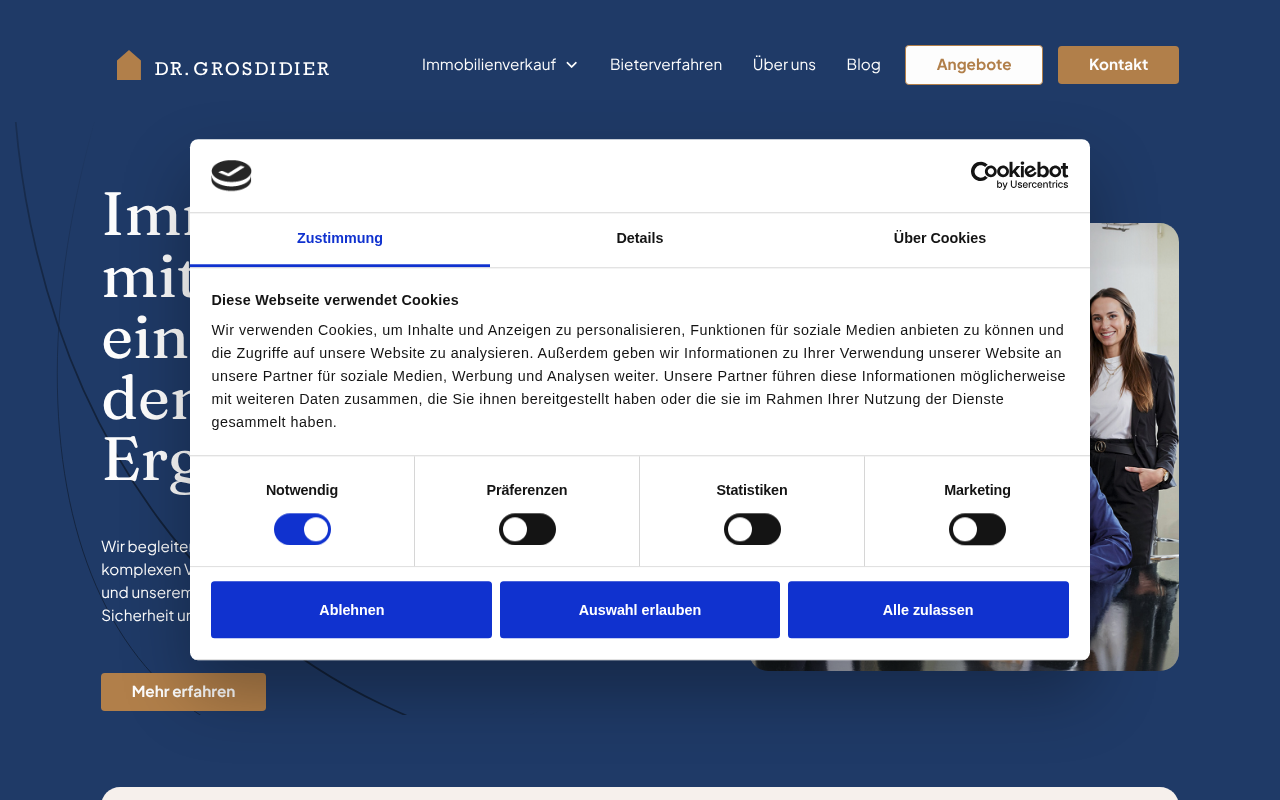Expand the Immobilienverkauf dropdown chevron
Image resolution: width=1280 pixels, height=800 pixels.
(x=572, y=65)
